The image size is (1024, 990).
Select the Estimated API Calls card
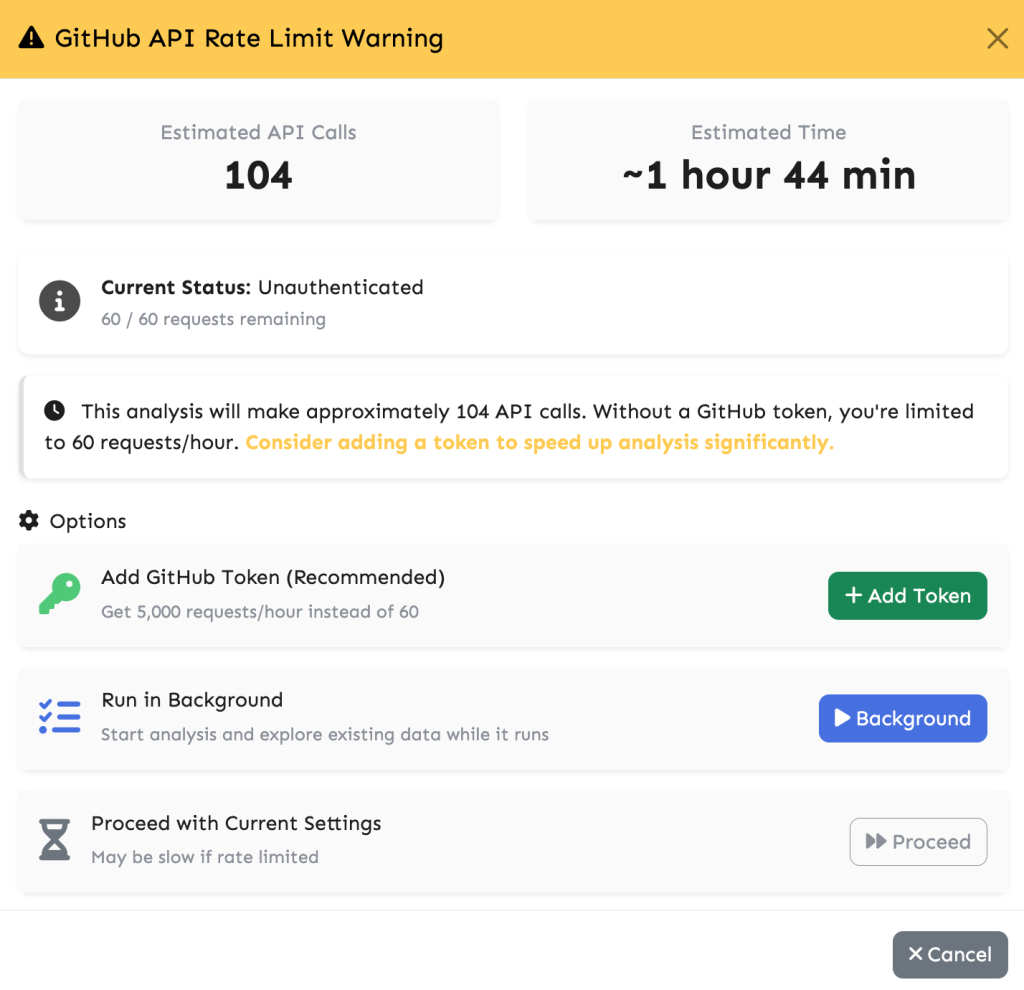coord(257,159)
